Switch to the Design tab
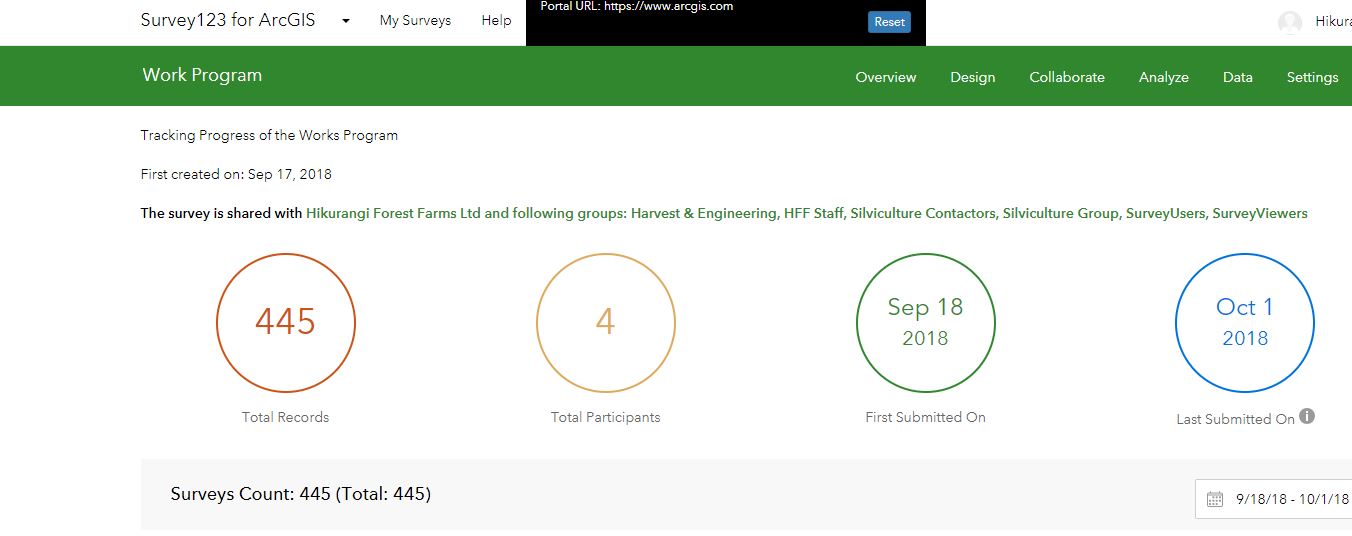1352x536 pixels. [x=973, y=77]
